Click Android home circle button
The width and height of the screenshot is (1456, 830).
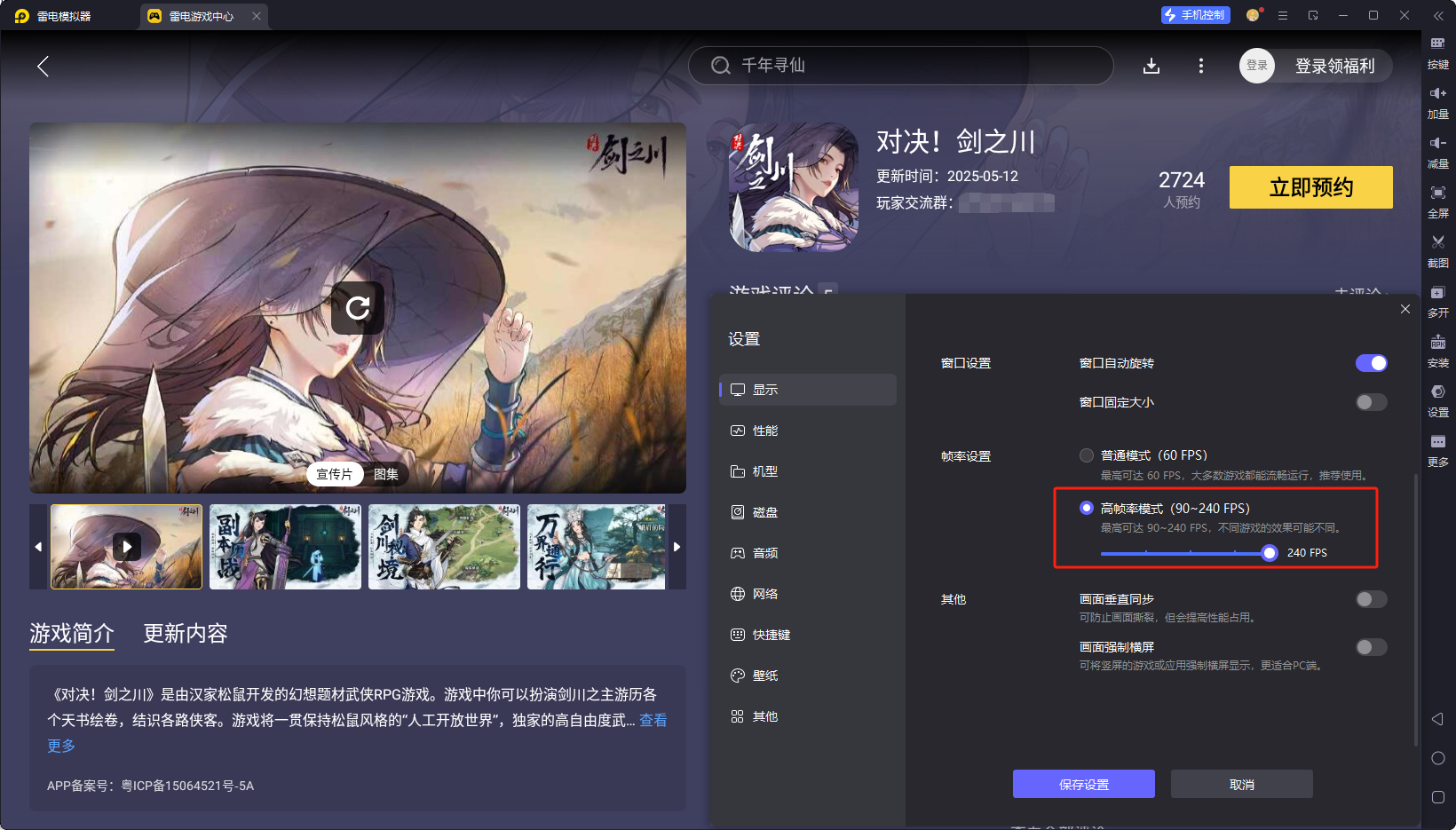click(1438, 758)
